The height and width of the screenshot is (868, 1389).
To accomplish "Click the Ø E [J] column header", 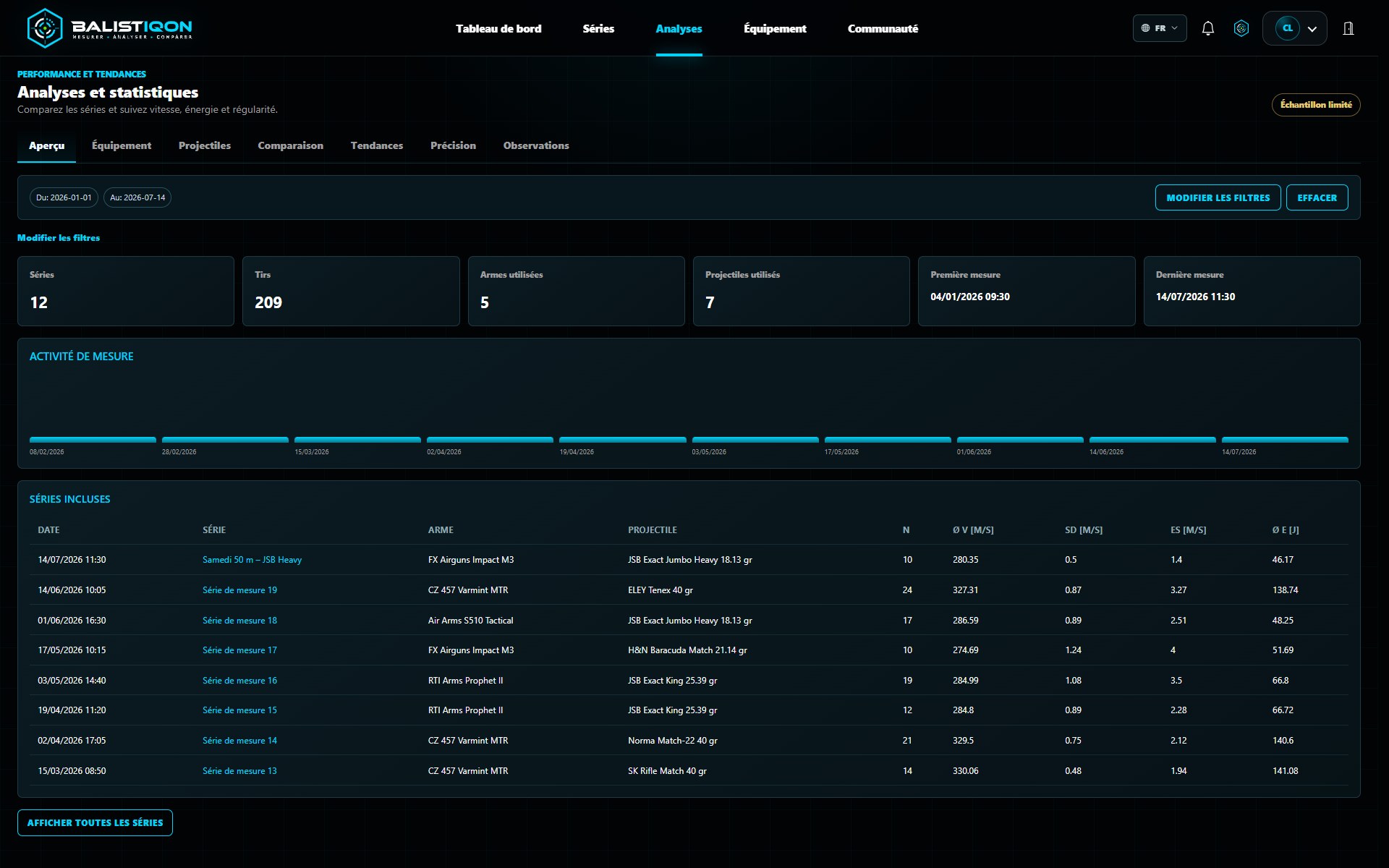I will tap(1286, 530).
